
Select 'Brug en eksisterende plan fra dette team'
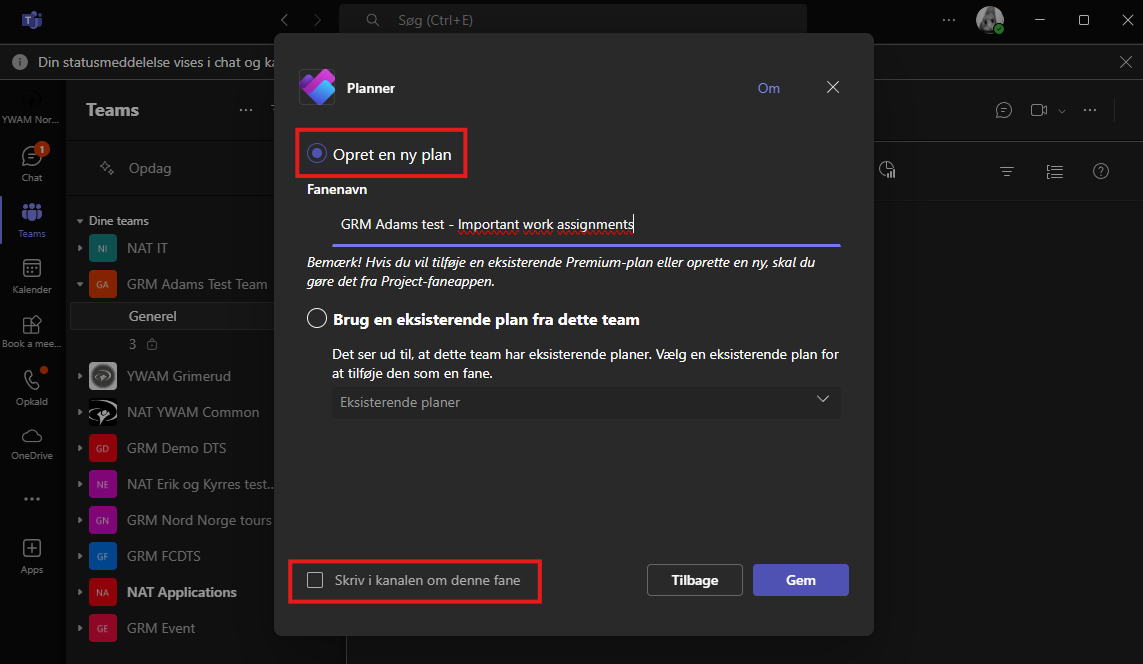(x=316, y=319)
